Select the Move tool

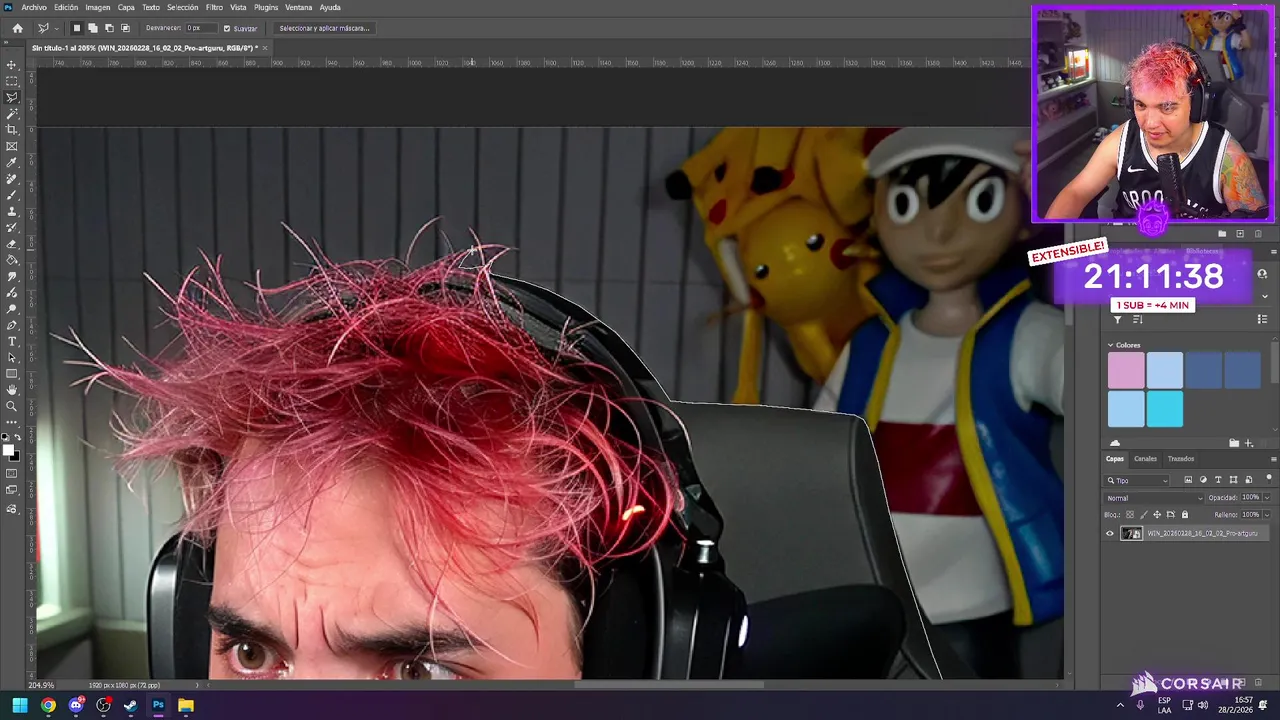(x=12, y=64)
